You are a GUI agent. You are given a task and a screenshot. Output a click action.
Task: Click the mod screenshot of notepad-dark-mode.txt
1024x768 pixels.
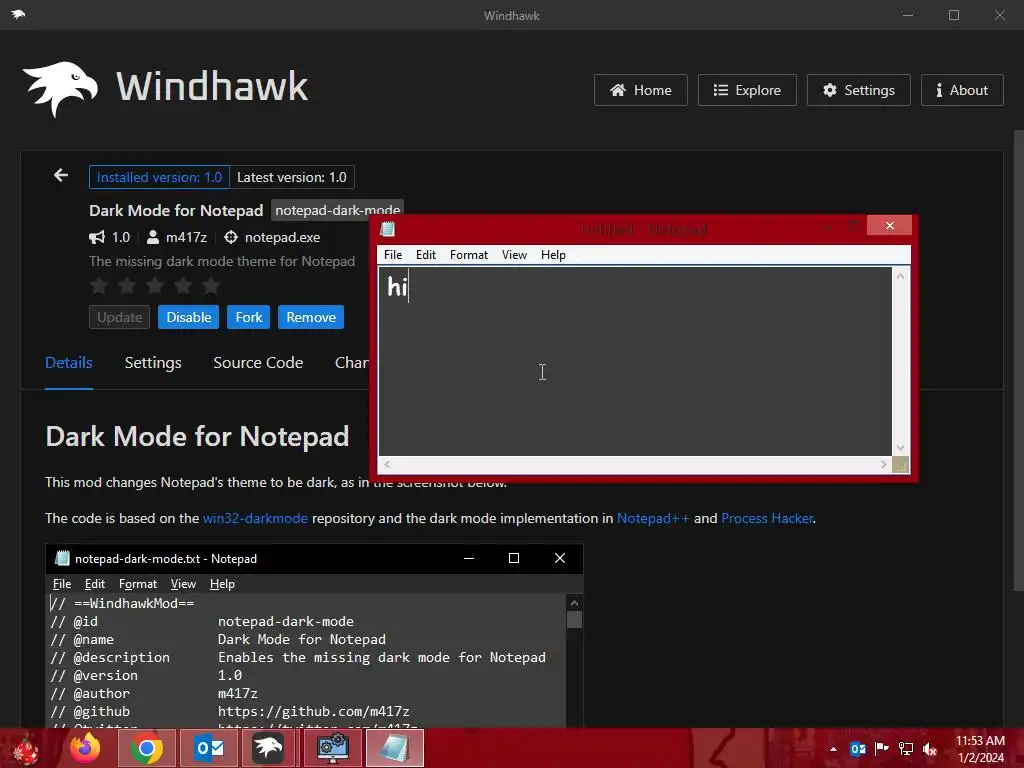(314, 636)
